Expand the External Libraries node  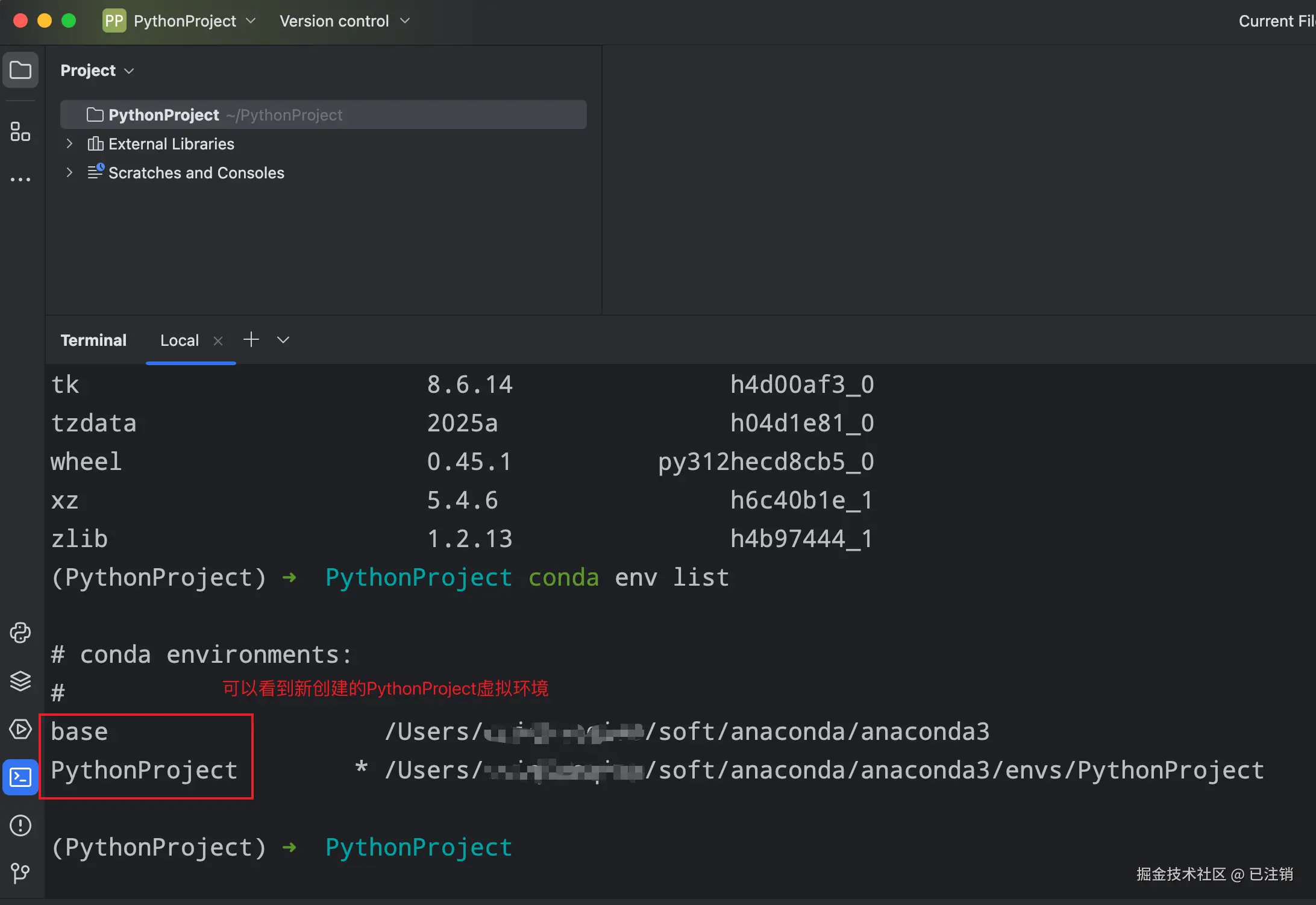pos(69,144)
